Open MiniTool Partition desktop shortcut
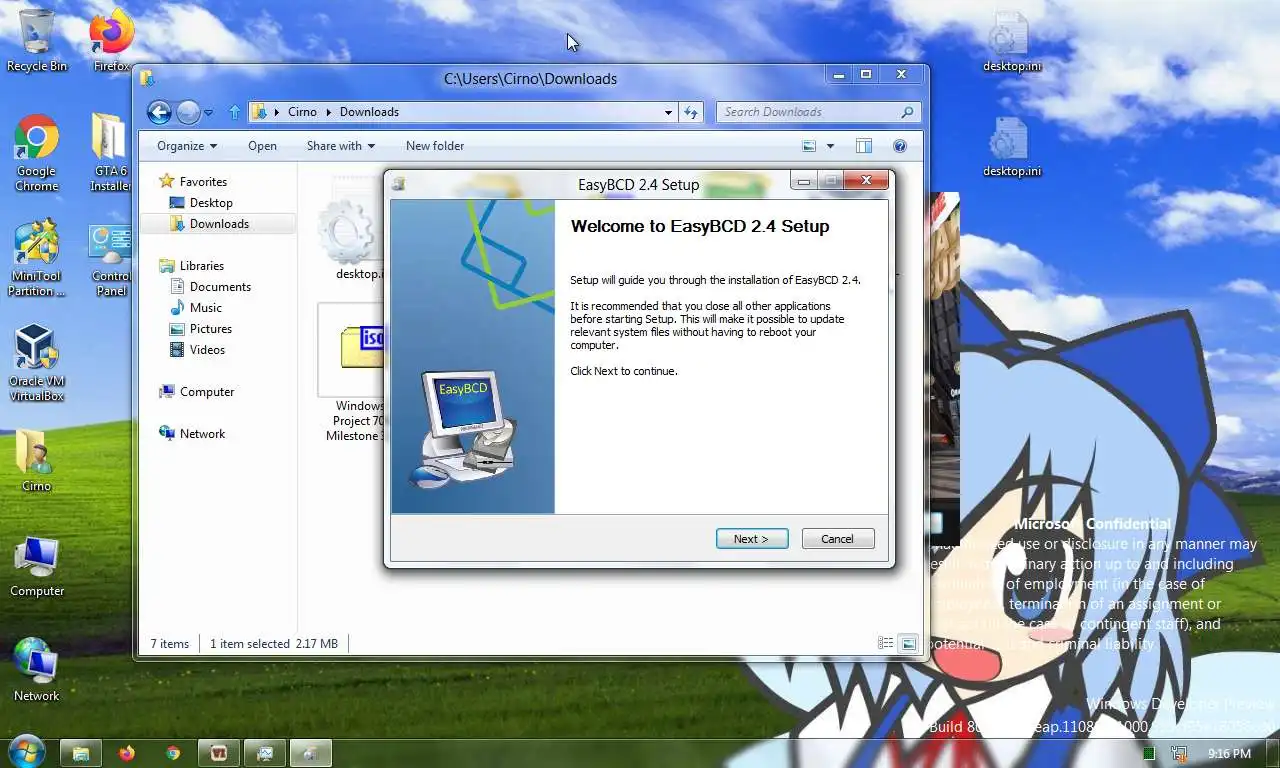Image resolution: width=1280 pixels, height=768 pixels. 37,259
